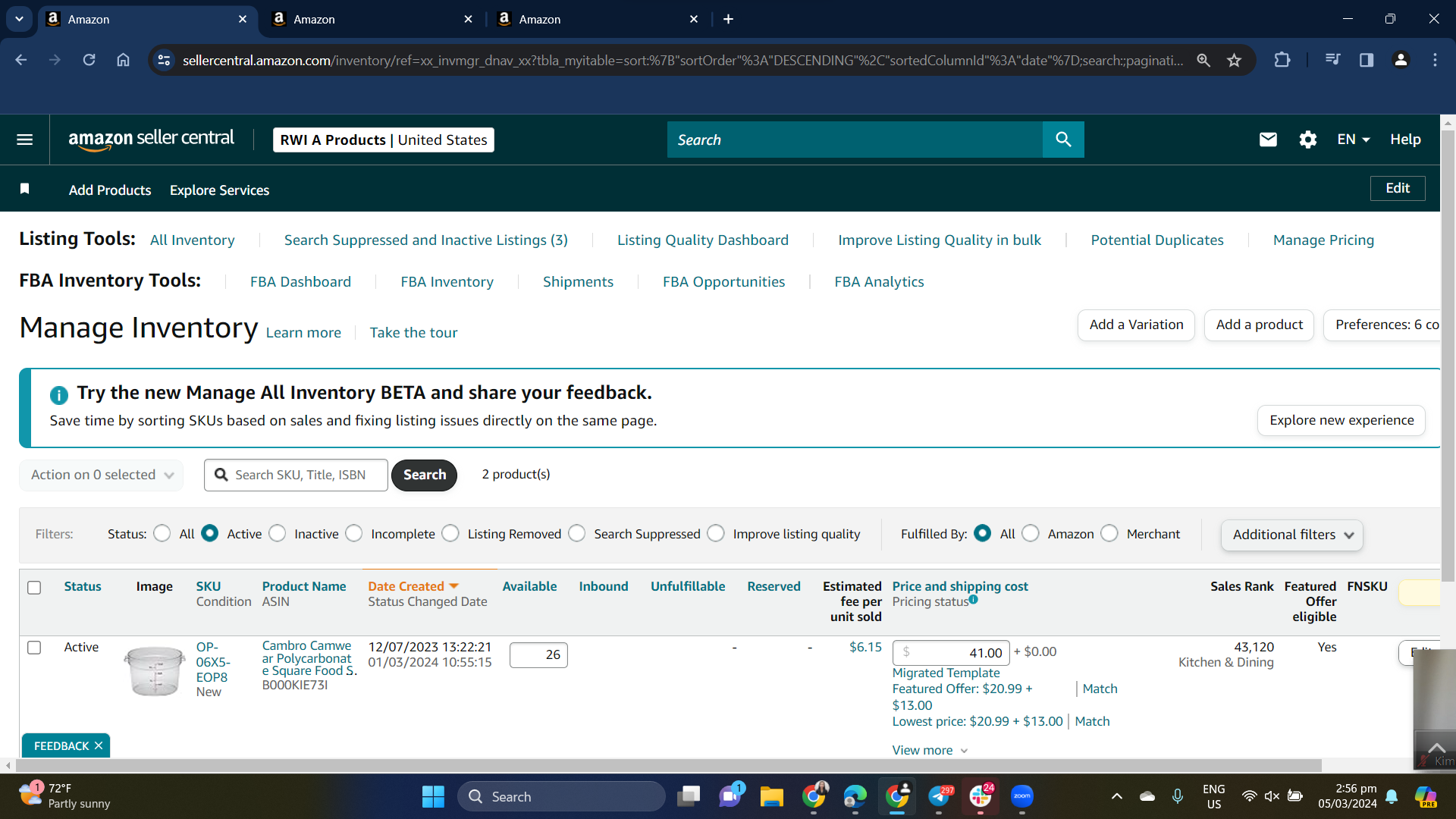This screenshot has height=819, width=1456.
Task: Open the EN language dropdown
Action: (1354, 140)
